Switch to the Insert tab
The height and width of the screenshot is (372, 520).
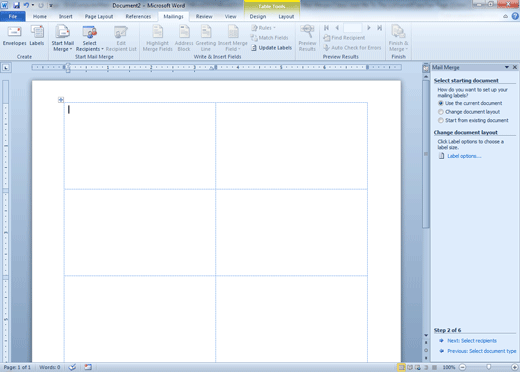[x=66, y=16]
